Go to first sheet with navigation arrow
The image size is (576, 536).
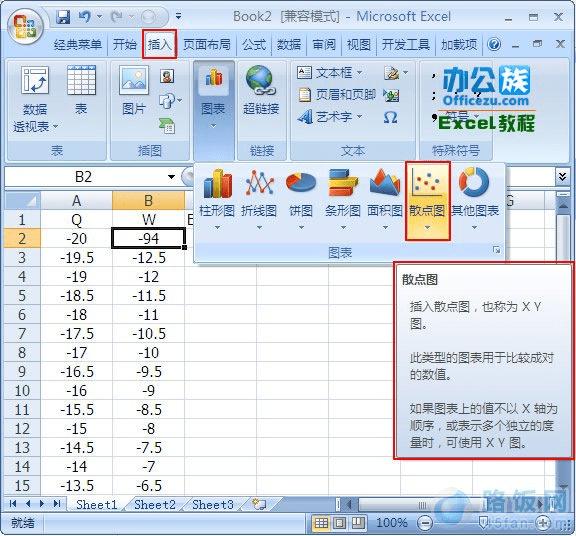click(13, 503)
